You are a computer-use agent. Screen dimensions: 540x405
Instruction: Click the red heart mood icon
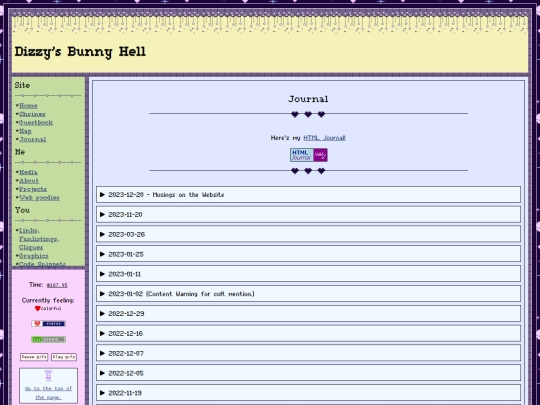click(x=38, y=309)
